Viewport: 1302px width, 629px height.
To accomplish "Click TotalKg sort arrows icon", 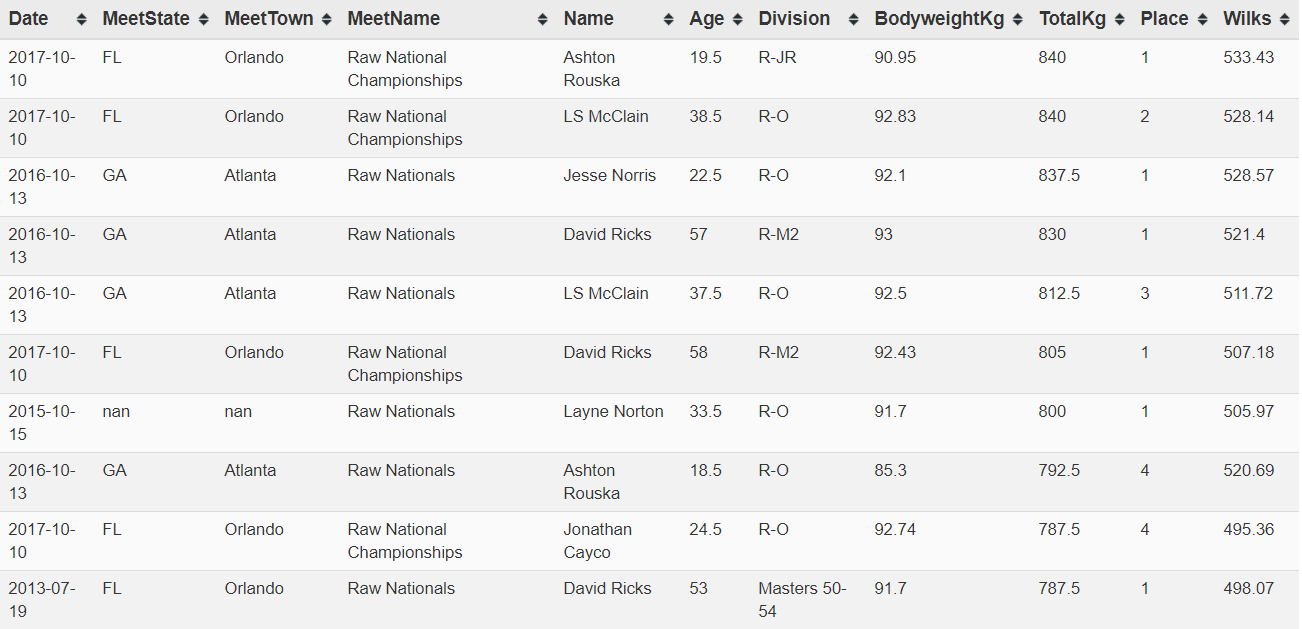I will click(x=1120, y=19).
